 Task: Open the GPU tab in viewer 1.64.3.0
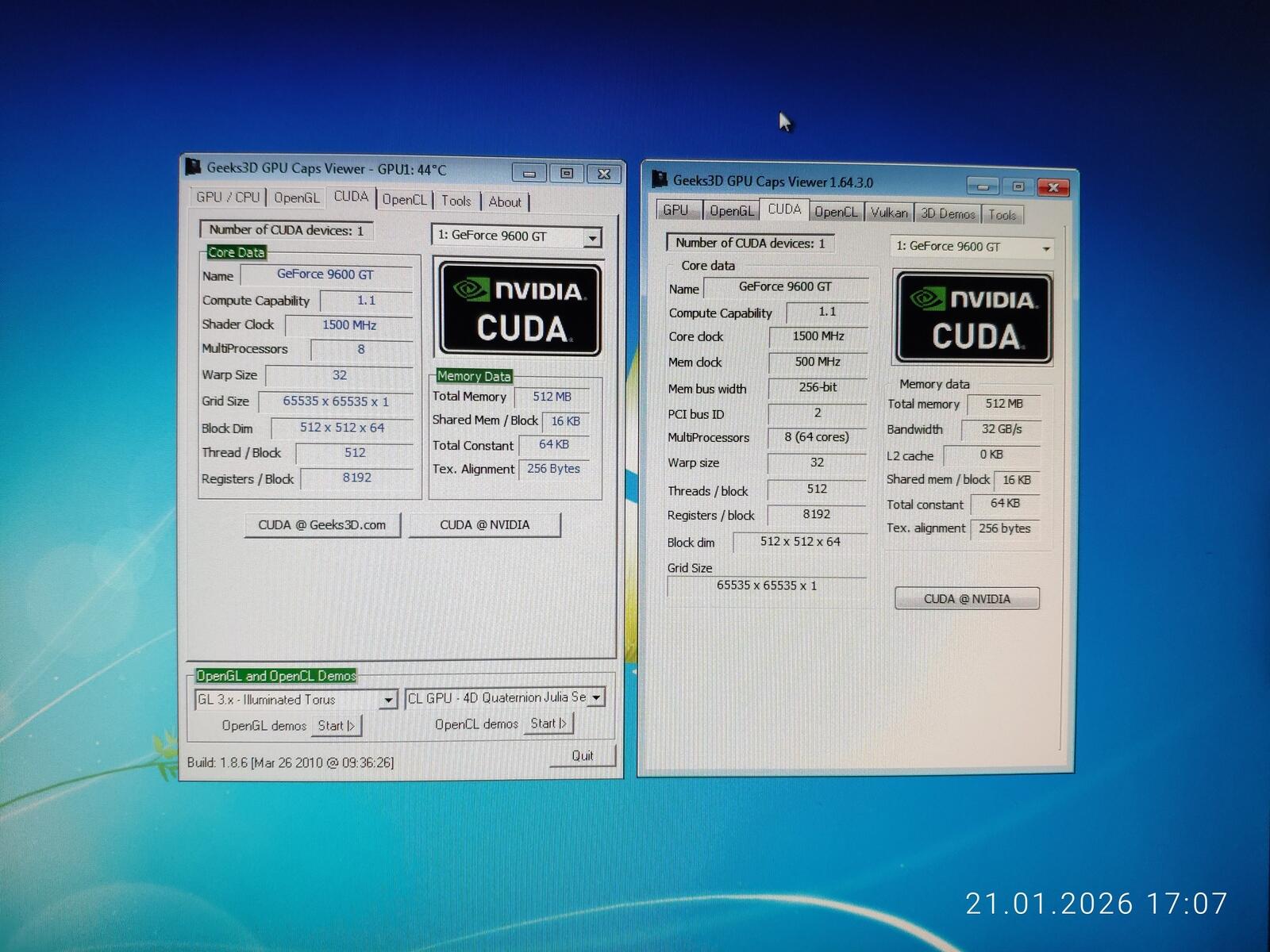675,210
